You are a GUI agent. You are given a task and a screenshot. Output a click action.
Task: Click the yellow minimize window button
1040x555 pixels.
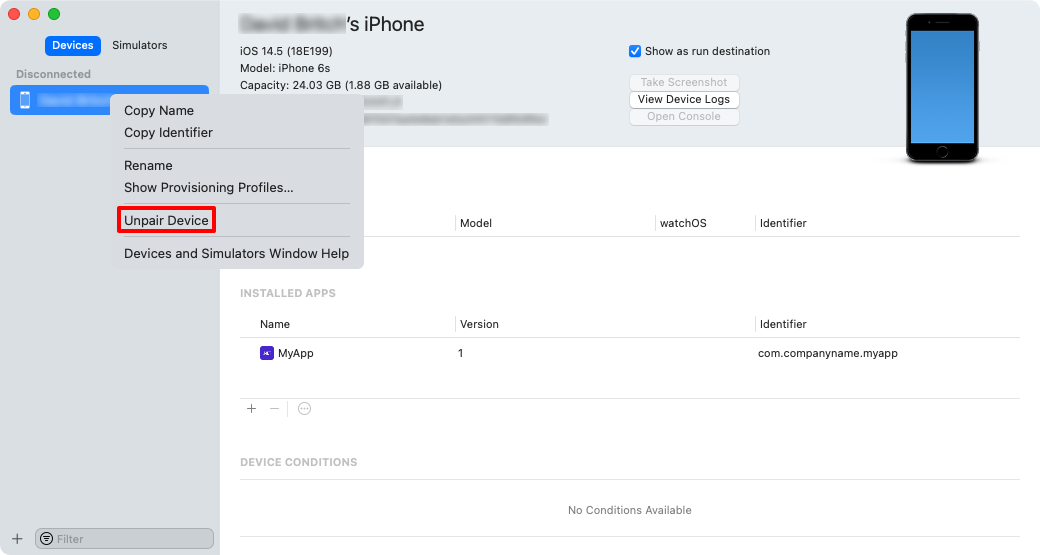(x=34, y=14)
